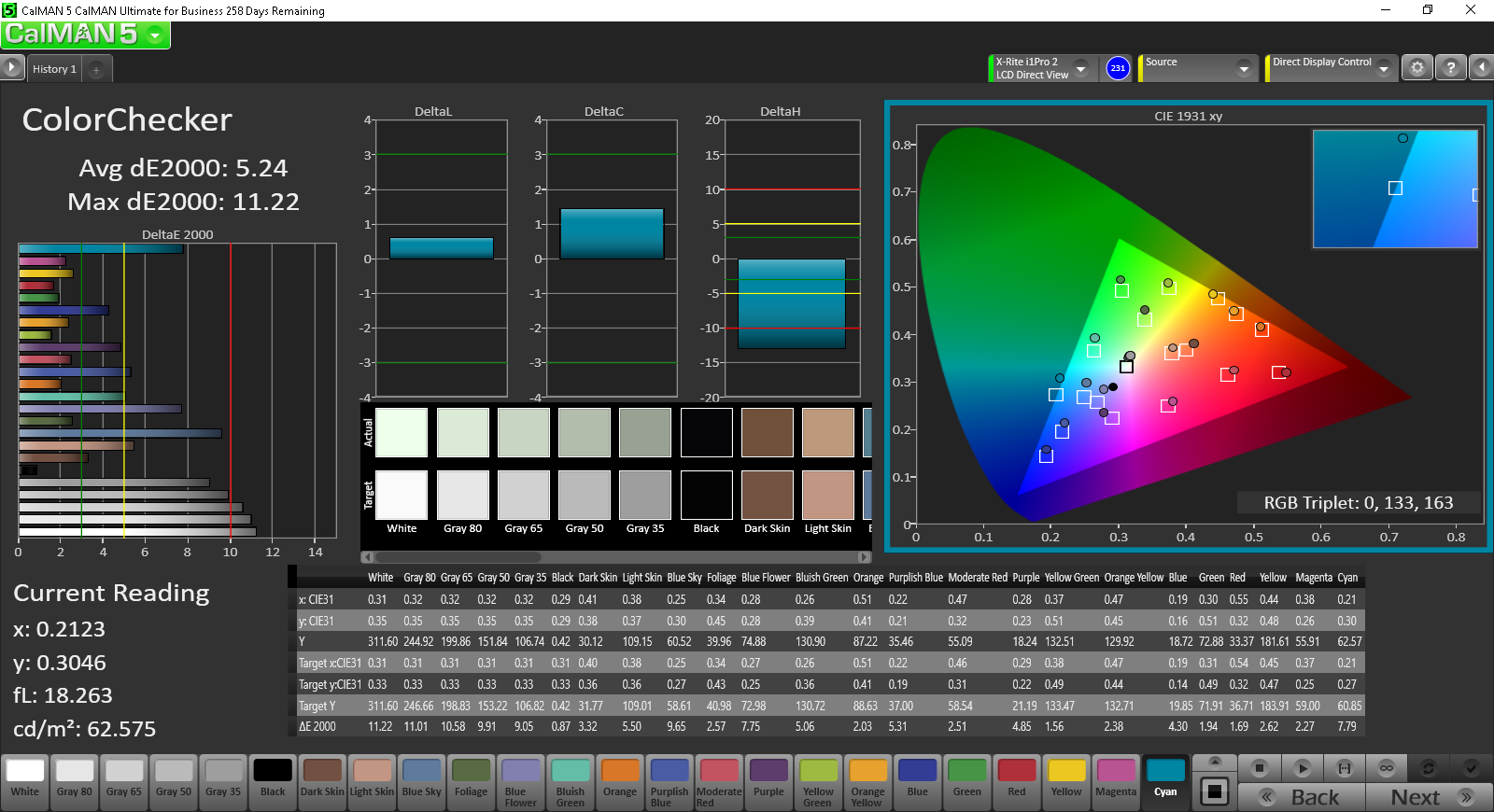Open the Direct Display Control dropdown
The height and width of the screenshot is (812, 1494).
point(1332,68)
